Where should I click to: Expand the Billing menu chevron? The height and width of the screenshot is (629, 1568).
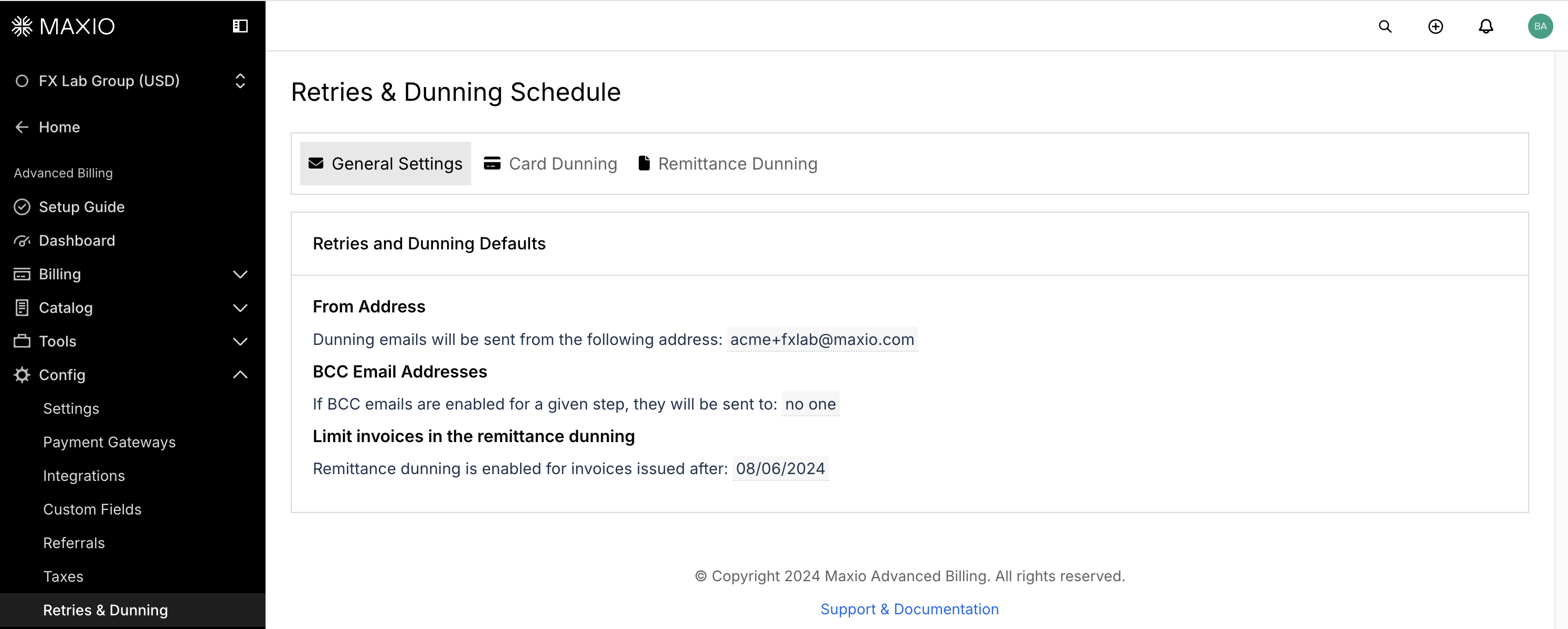pyautogui.click(x=240, y=274)
